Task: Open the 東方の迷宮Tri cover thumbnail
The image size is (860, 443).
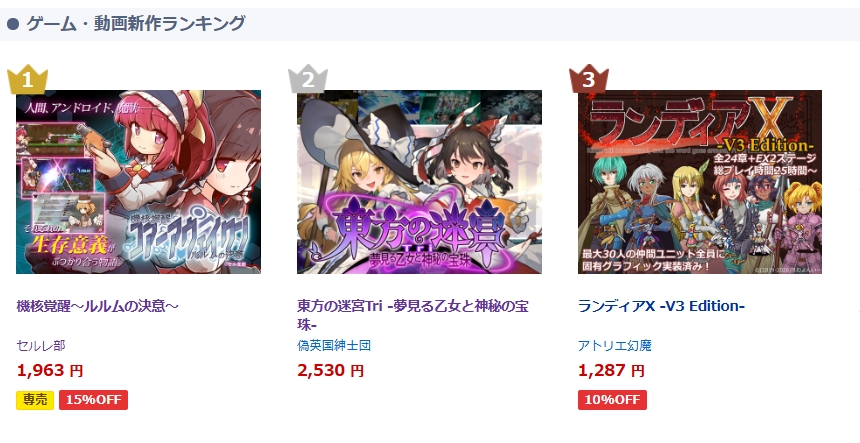Action: tap(419, 182)
